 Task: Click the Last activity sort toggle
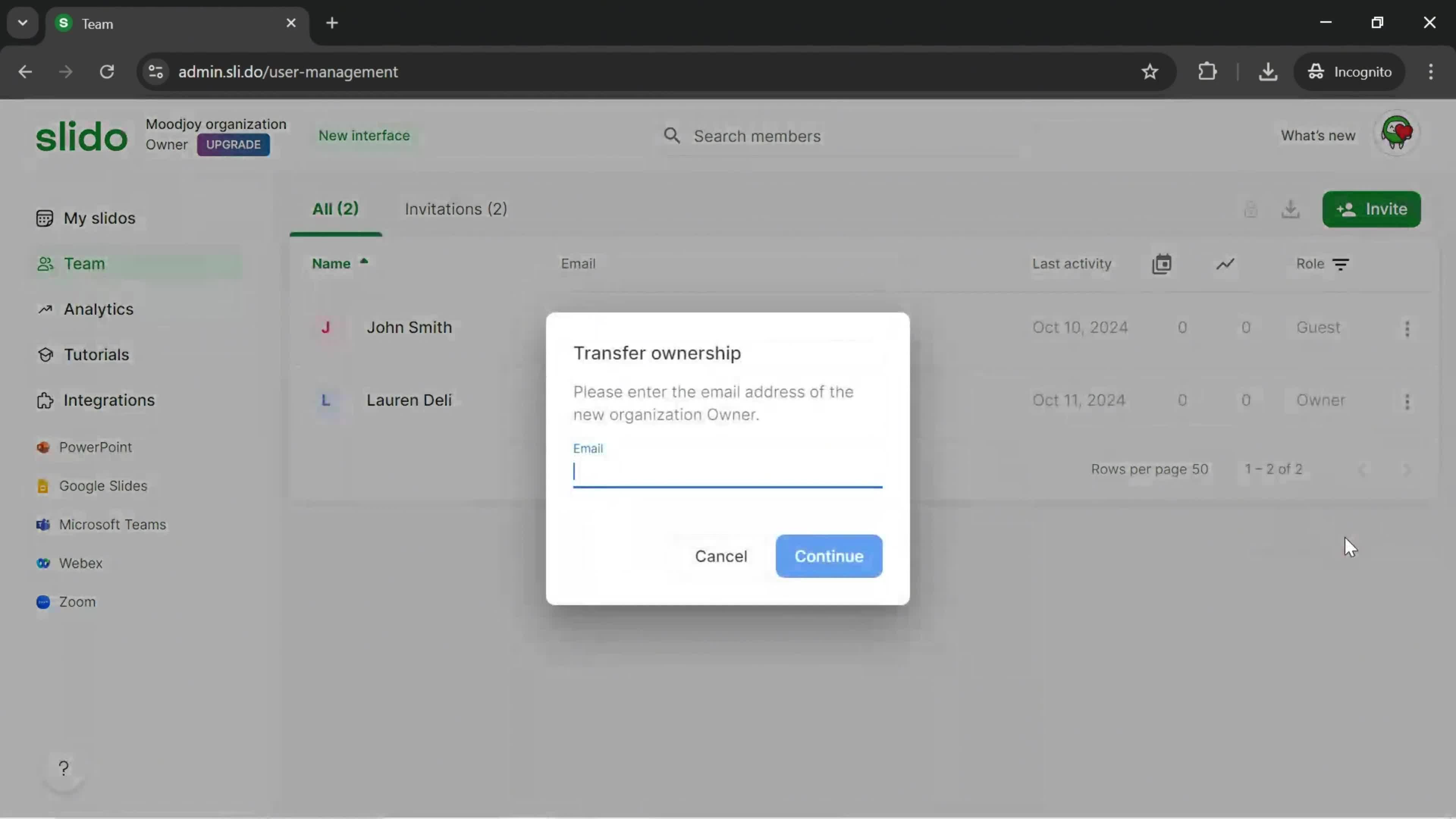tap(1071, 264)
